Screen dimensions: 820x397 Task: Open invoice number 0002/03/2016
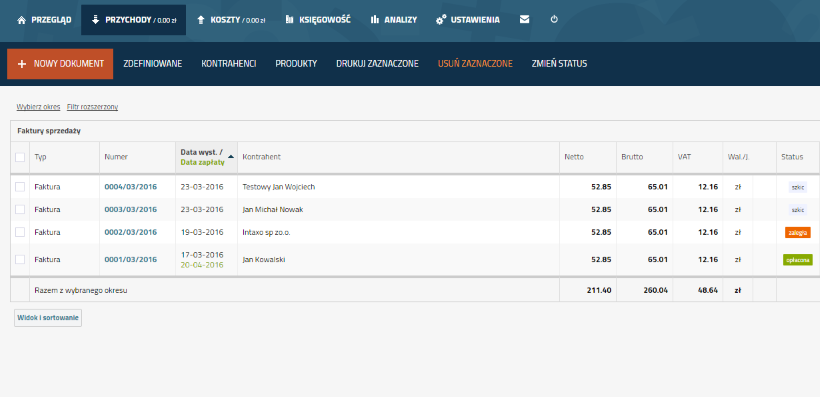(130, 232)
